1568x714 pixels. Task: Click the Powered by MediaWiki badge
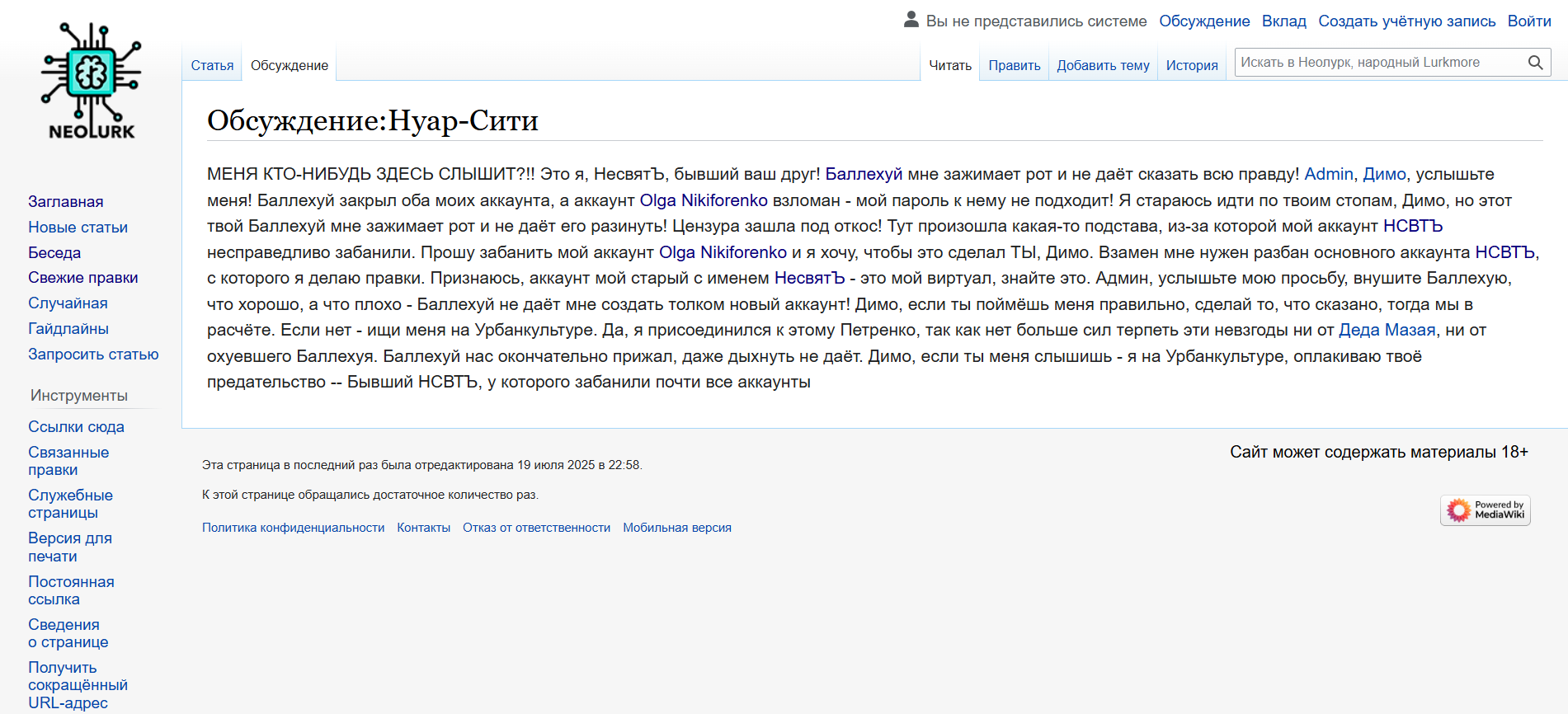pos(1485,510)
